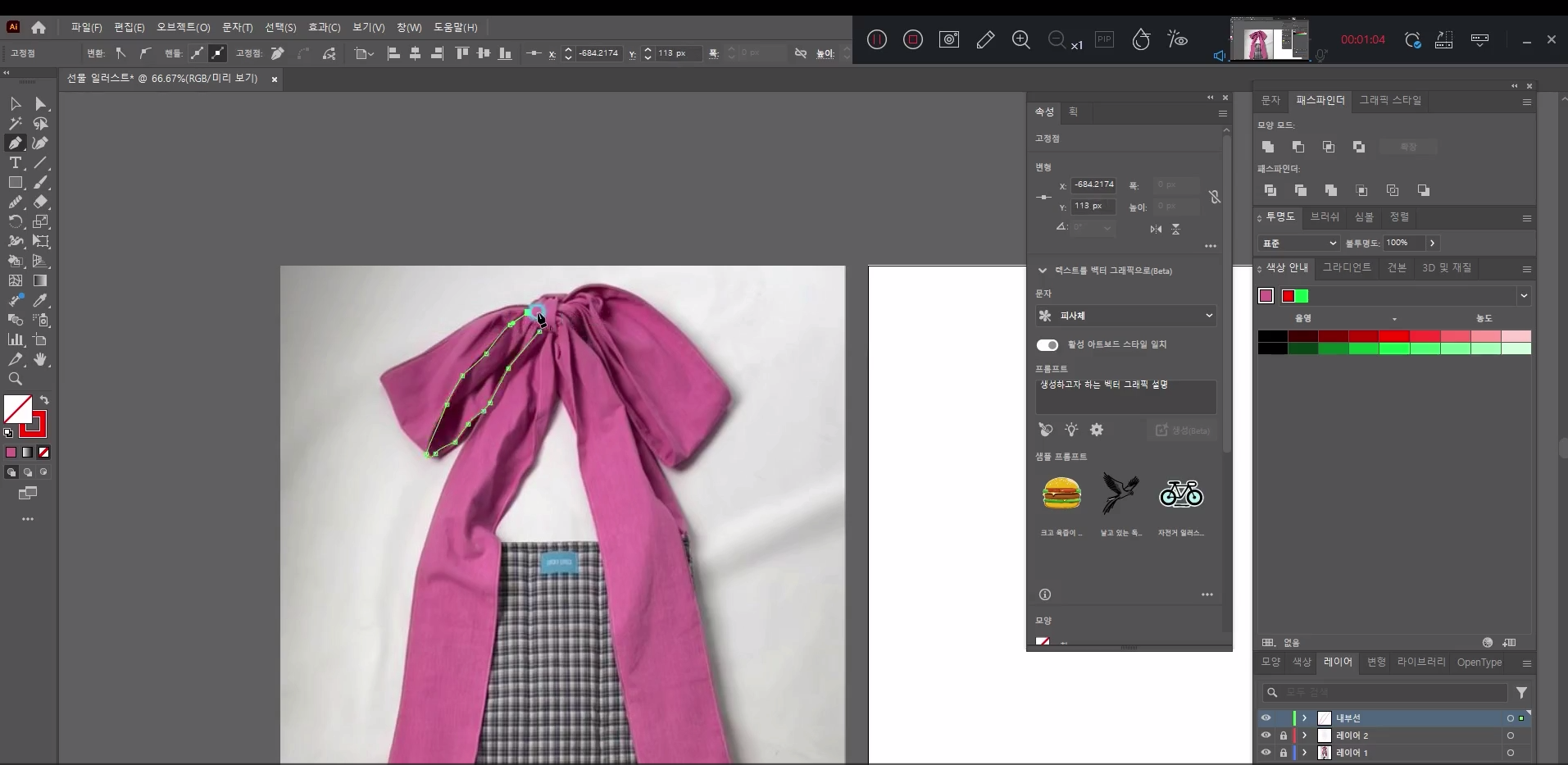1568x765 pixels.
Task: Open the 효과(C) menu
Action: pos(324,27)
